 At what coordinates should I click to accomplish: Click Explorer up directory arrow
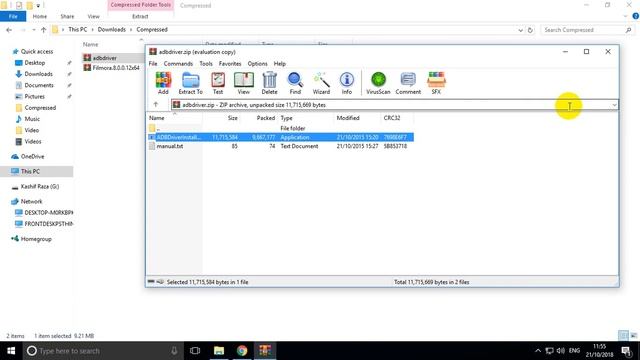(x=44, y=30)
